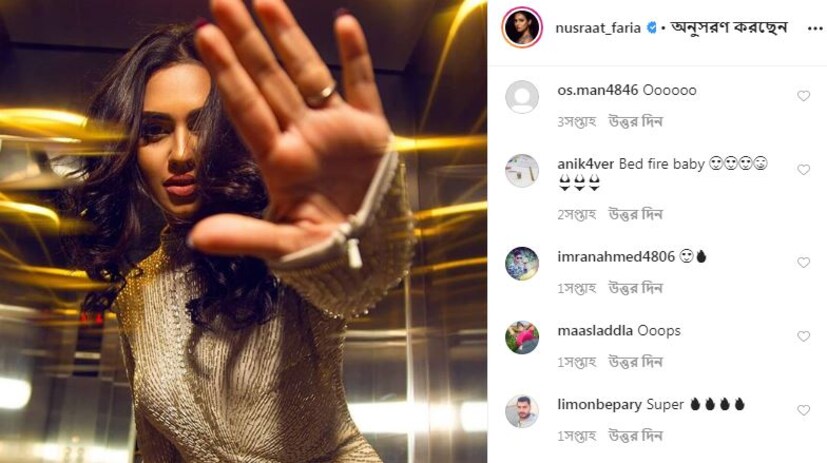
Task: Like maasladdla's Ooops comment heart
Action: click(803, 336)
